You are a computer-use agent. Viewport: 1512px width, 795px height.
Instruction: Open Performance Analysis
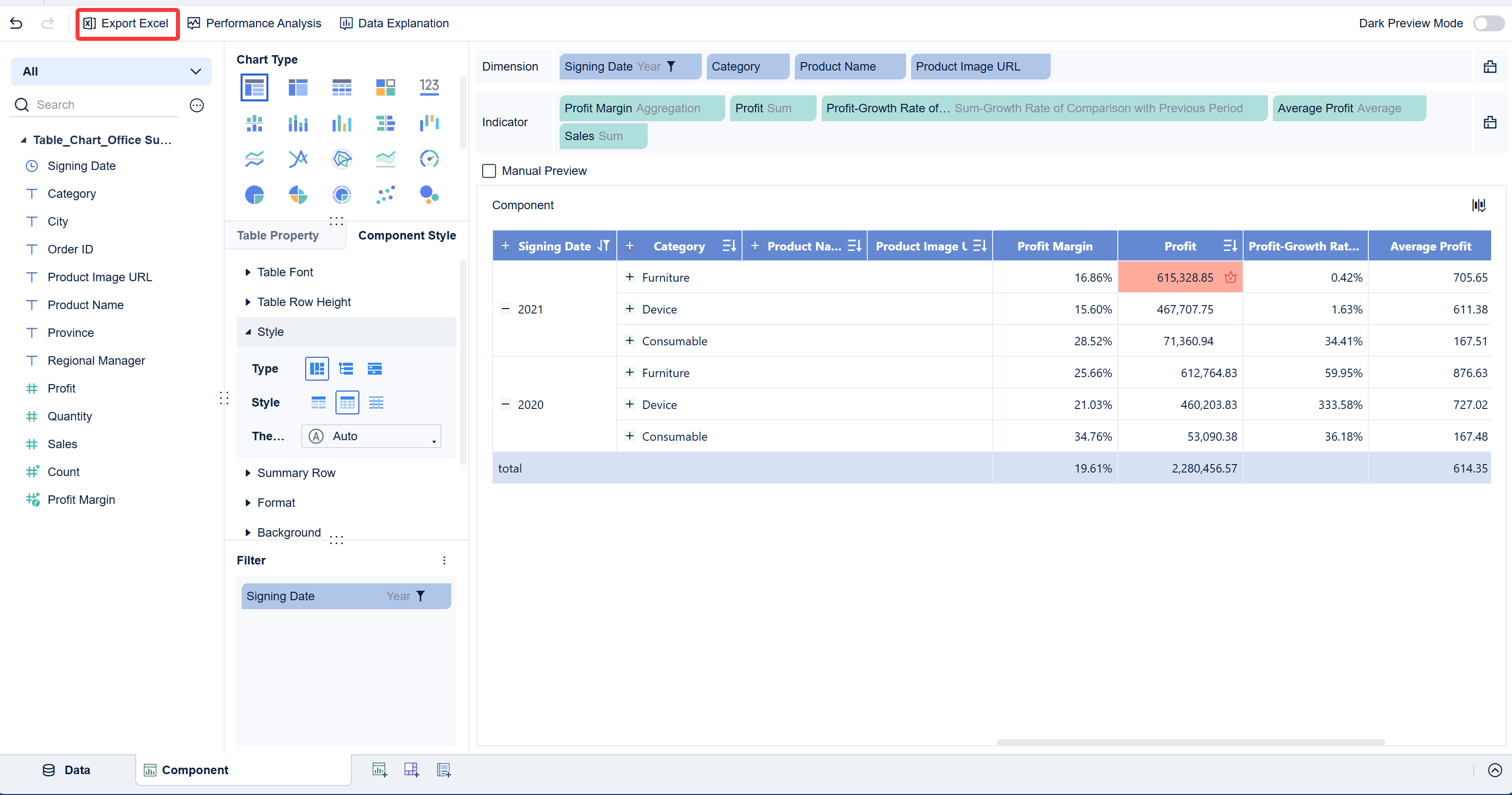(254, 23)
